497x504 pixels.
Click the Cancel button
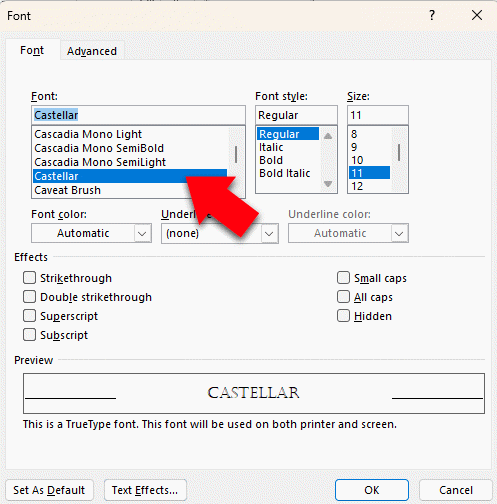(456, 490)
